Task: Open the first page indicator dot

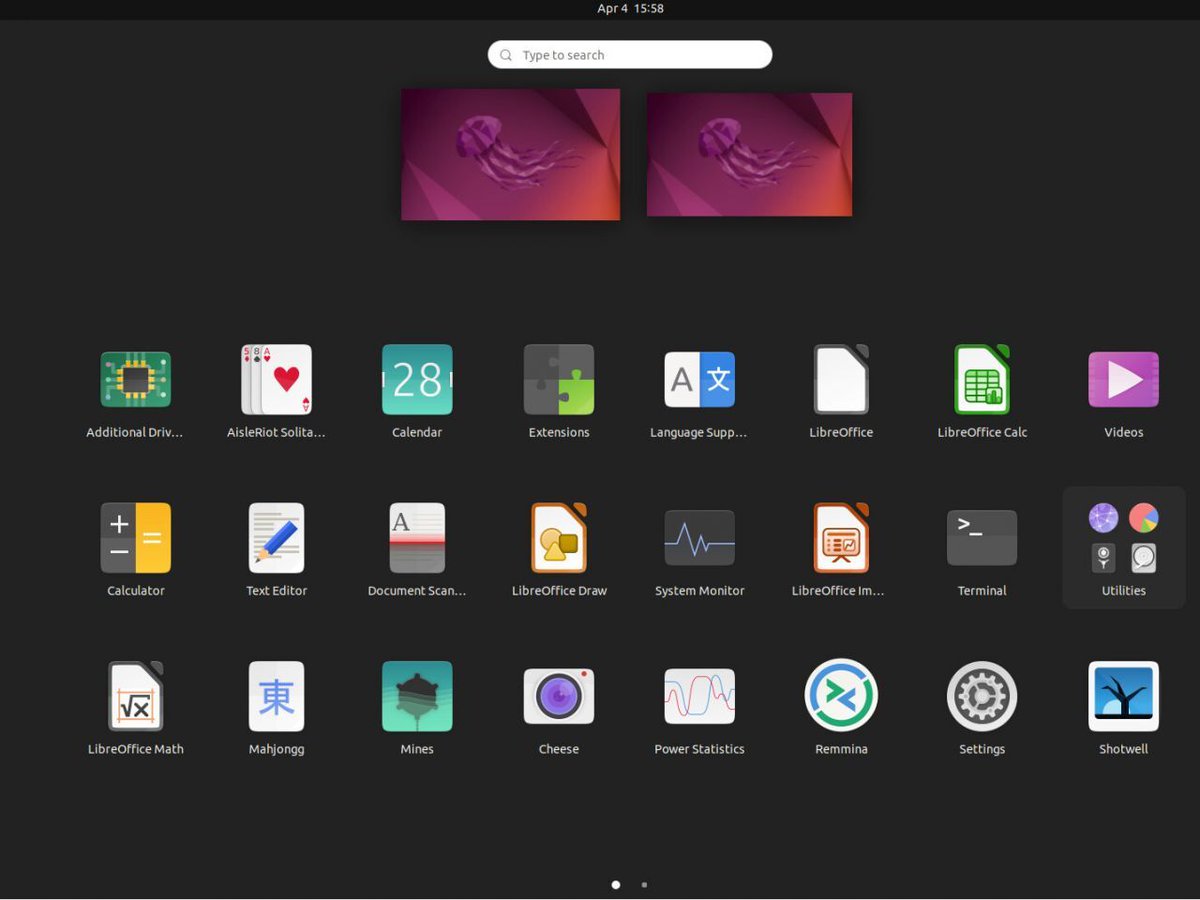Action: click(615, 884)
